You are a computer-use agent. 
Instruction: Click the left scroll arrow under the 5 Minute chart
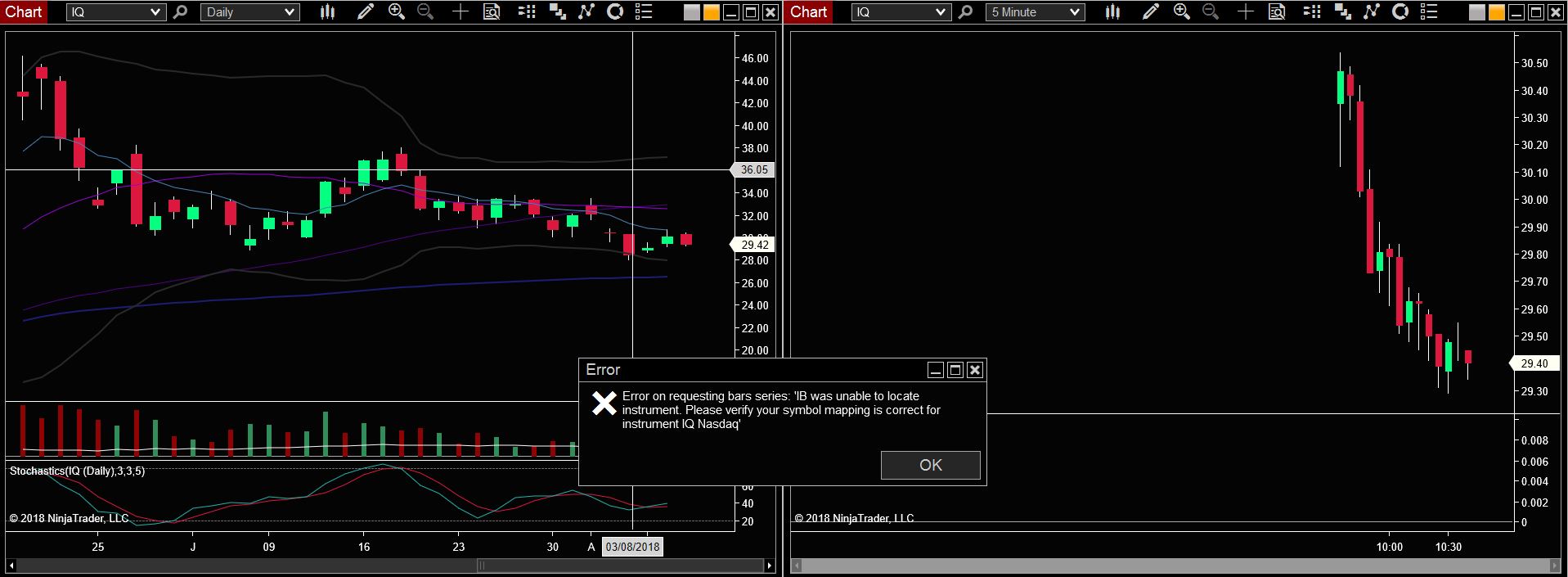pyautogui.click(x=797, y=566)
